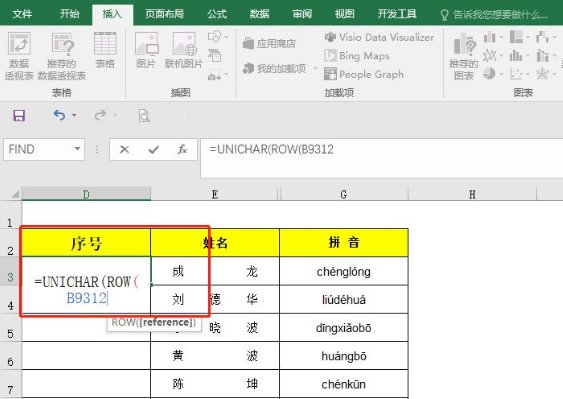Expand the Shapes dropdown arrow
This screenshot has height=399, width=563.
click(226, 37)
